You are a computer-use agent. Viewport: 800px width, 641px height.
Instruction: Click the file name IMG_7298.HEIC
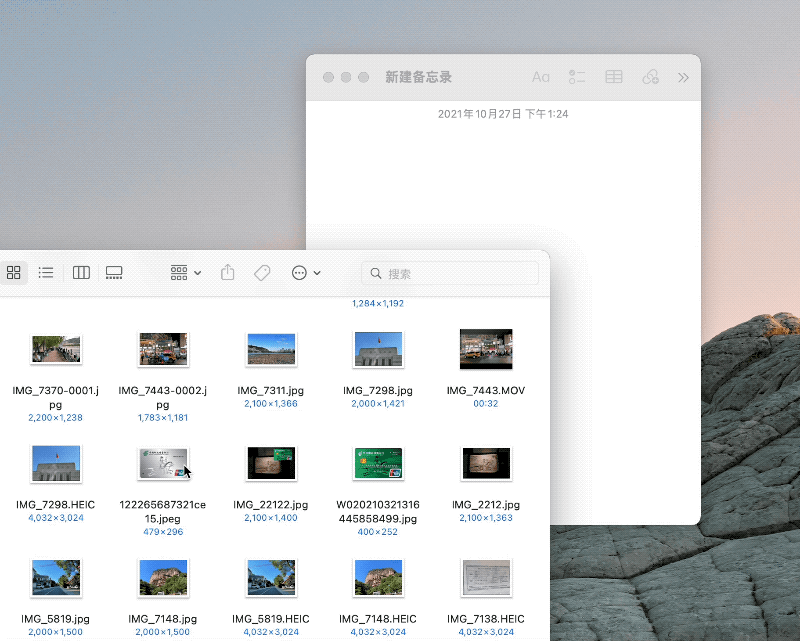click(x=56, y=505)
